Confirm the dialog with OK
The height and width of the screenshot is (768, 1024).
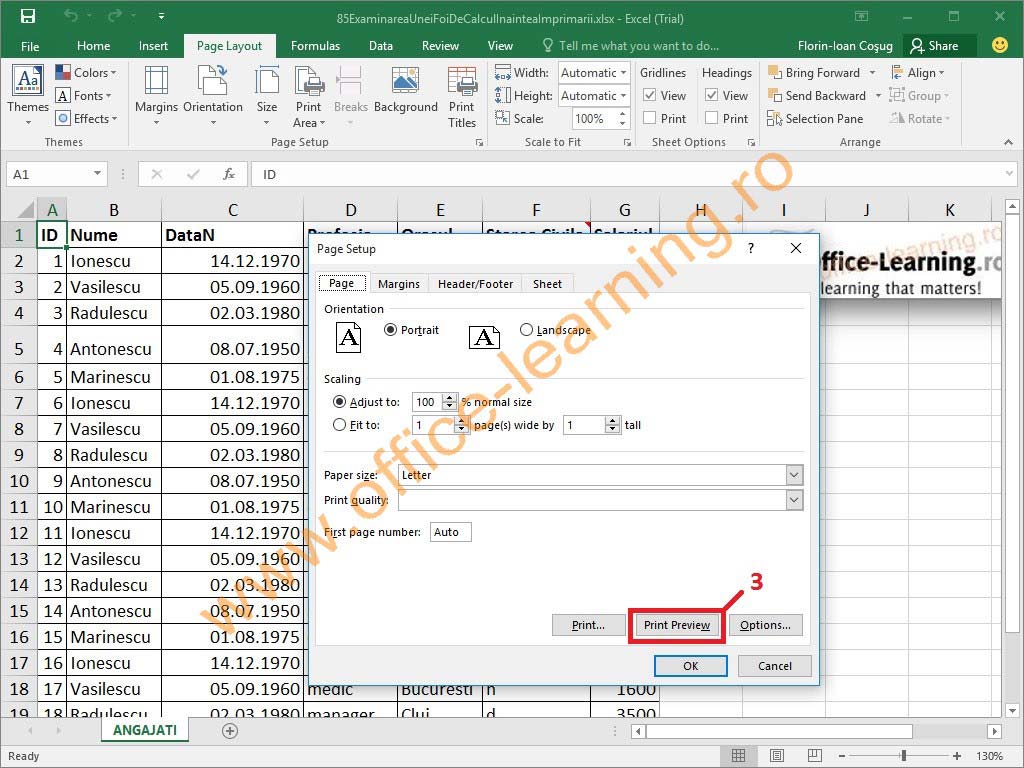pos(690,665)
